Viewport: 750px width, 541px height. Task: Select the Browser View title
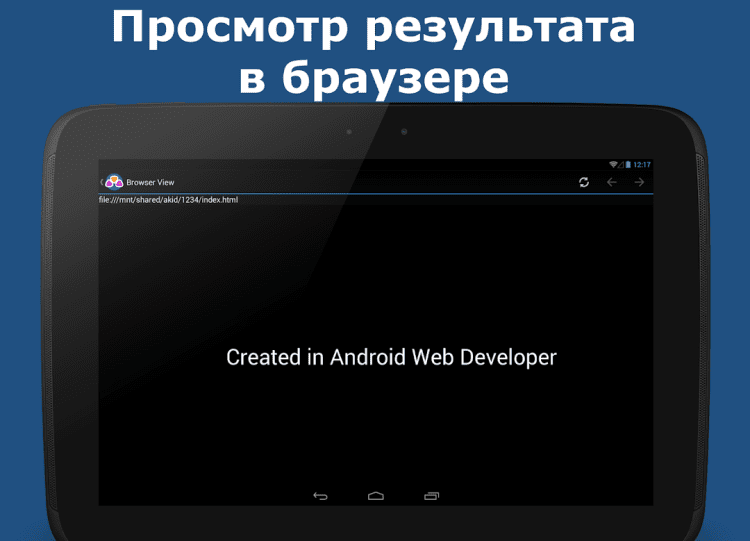pos(150,182)
